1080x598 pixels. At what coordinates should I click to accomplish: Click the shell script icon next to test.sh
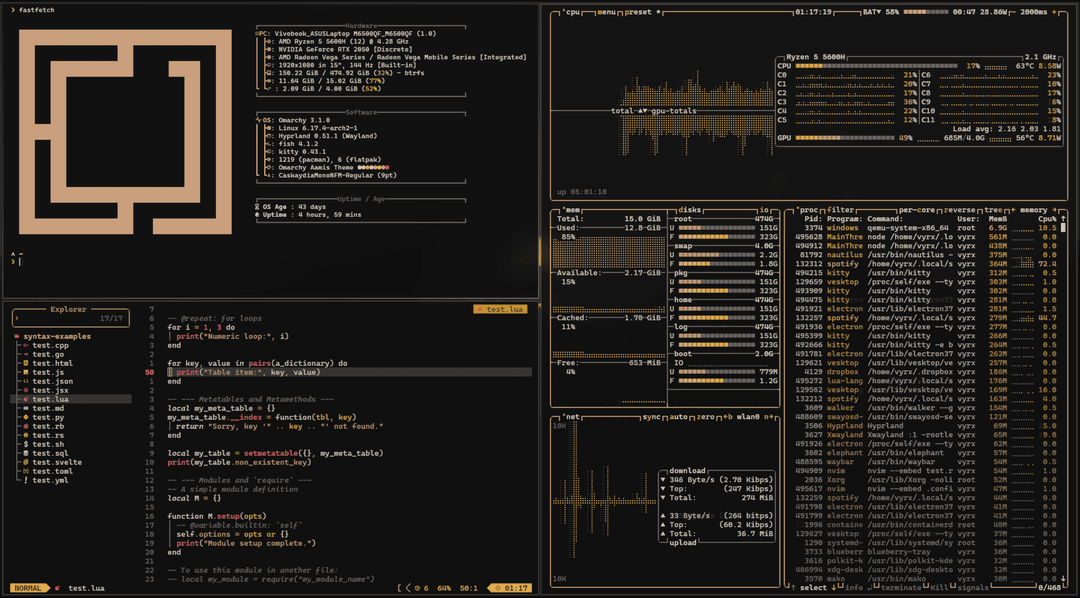27,445
